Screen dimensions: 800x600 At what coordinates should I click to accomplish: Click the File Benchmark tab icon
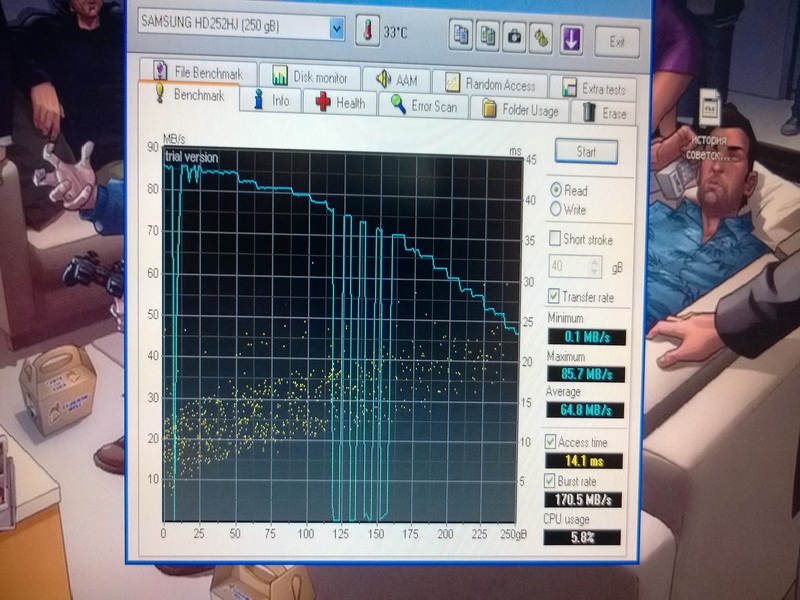(x=160, y=70)
